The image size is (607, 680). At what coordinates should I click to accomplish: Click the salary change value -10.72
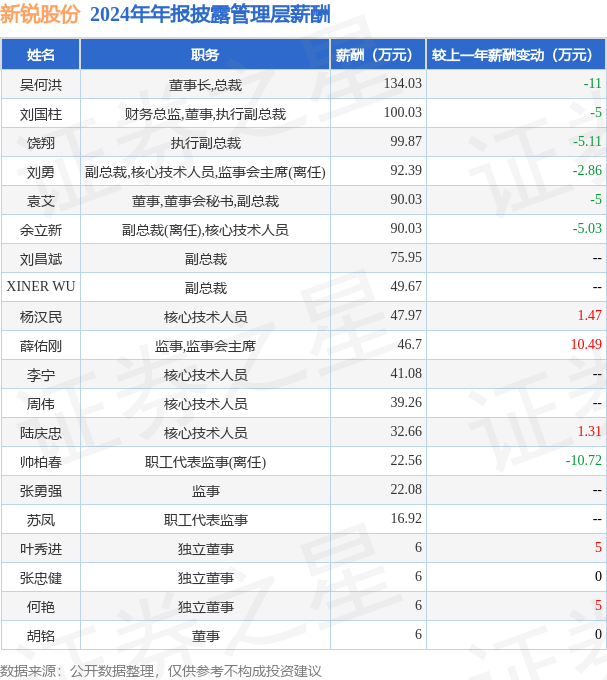point(584,461)
